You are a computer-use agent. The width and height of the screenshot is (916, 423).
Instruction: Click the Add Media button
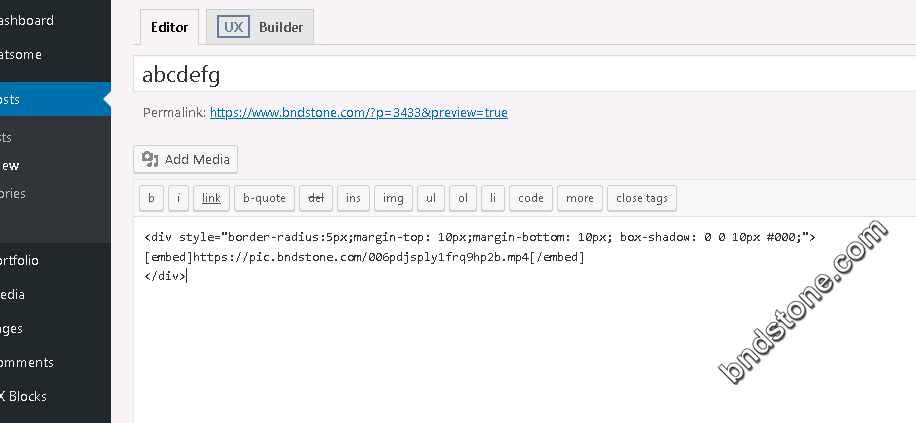coord(186,159)
